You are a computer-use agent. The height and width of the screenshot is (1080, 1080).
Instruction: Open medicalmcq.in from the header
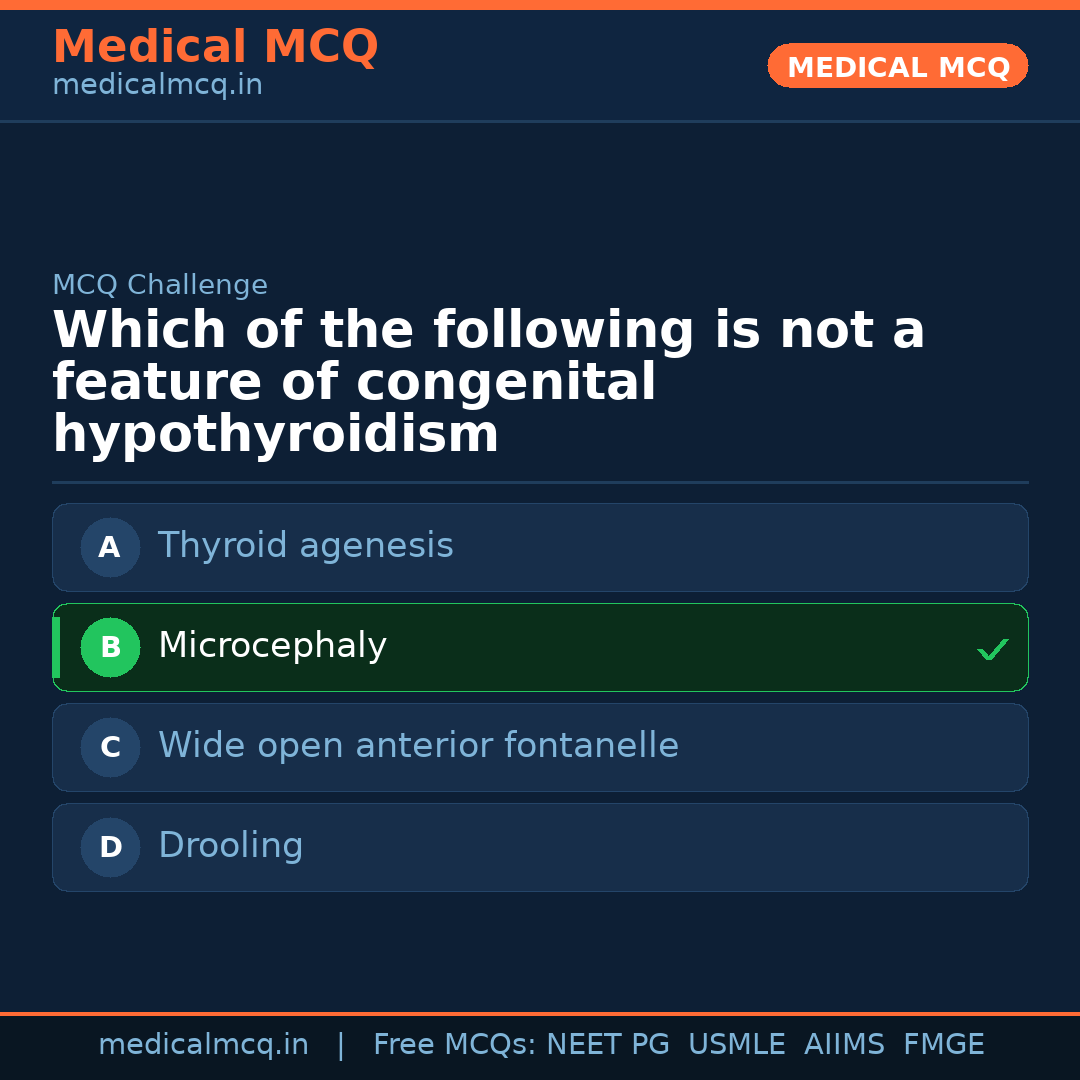click(x=157, y=86)
